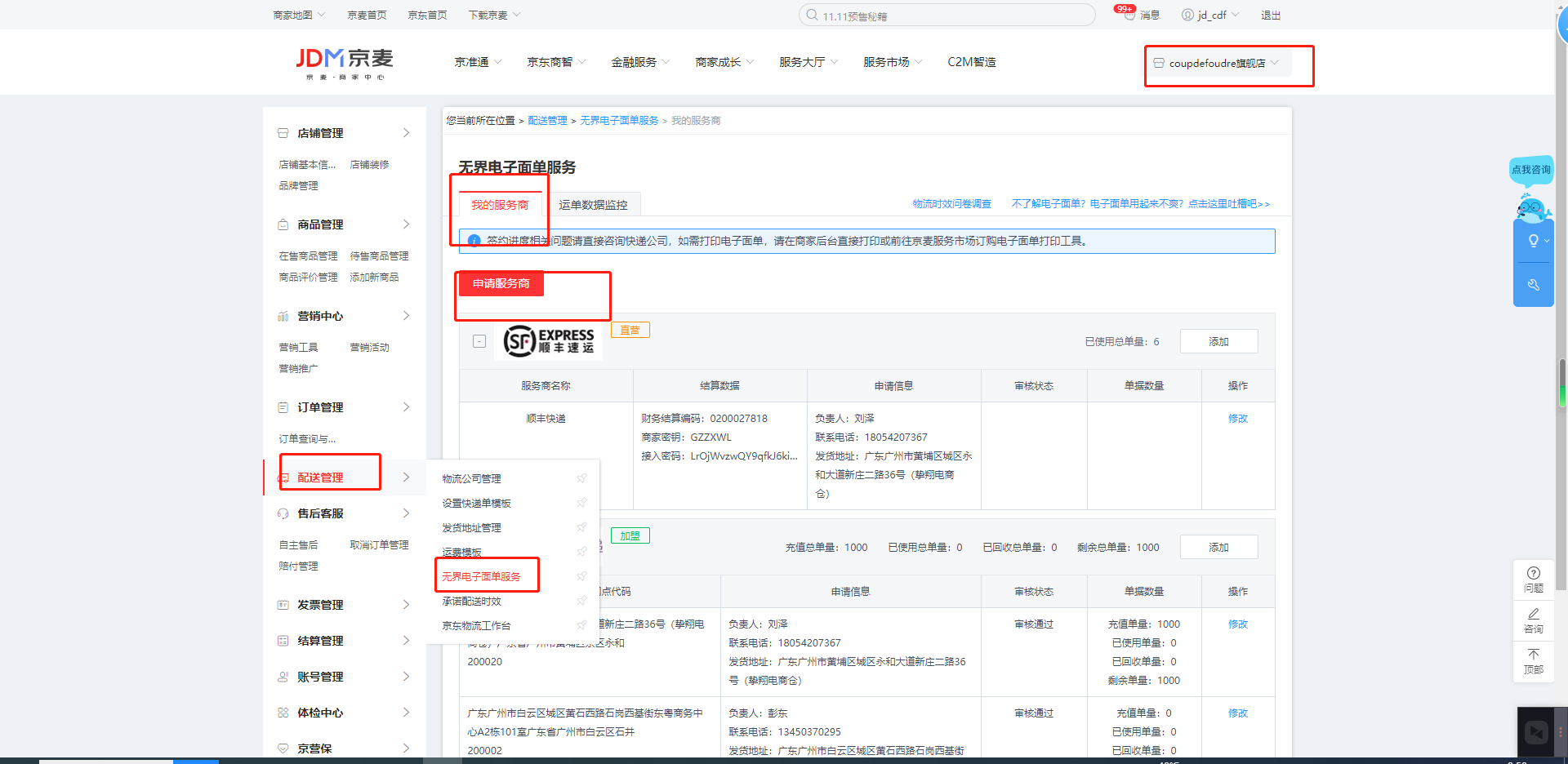The width and height of the screenshot is (1568, 764).
Task: Open the 物流时效问卷调查 link
Action: coord(951,203)
